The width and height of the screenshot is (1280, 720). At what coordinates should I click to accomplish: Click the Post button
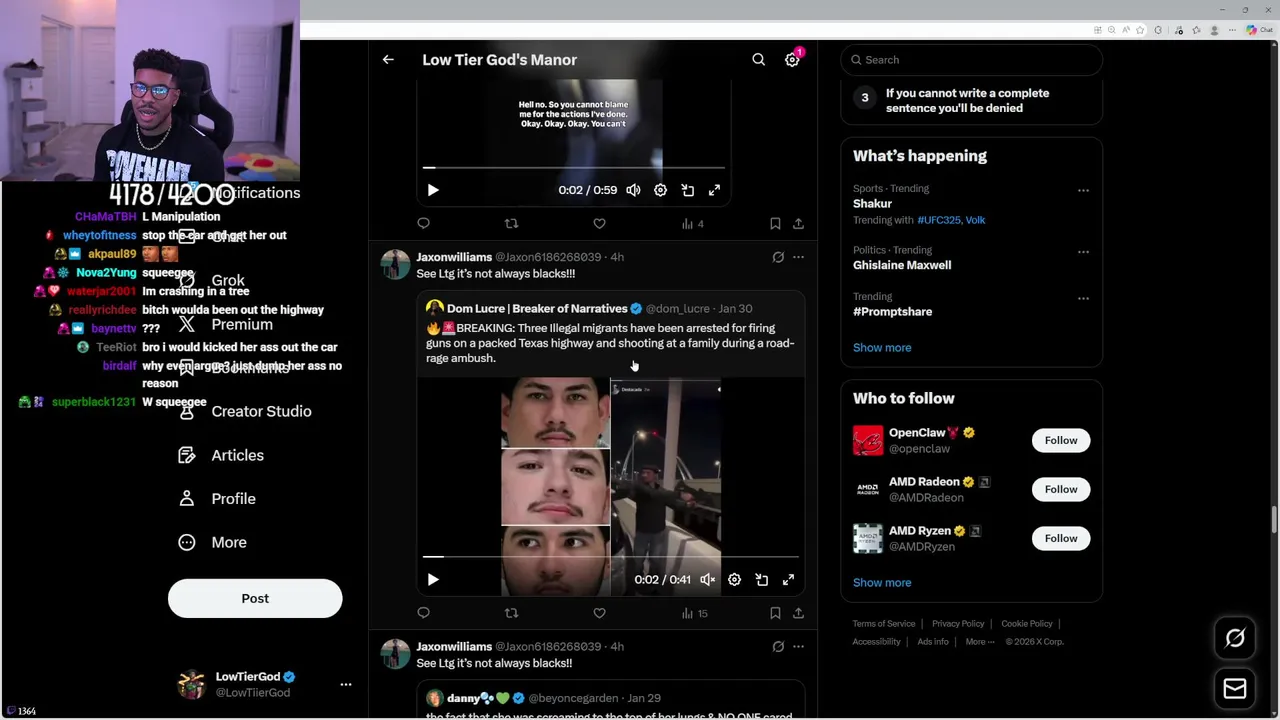pos(255,598)
